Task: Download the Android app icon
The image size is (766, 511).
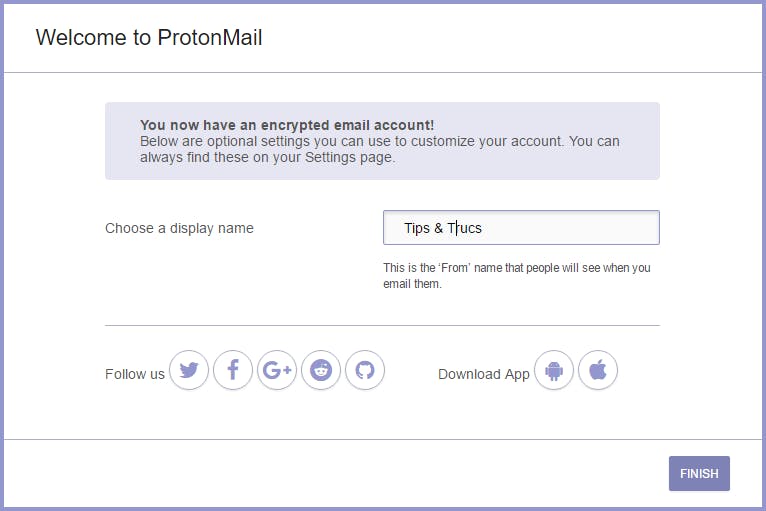Action: coord(554,371)
